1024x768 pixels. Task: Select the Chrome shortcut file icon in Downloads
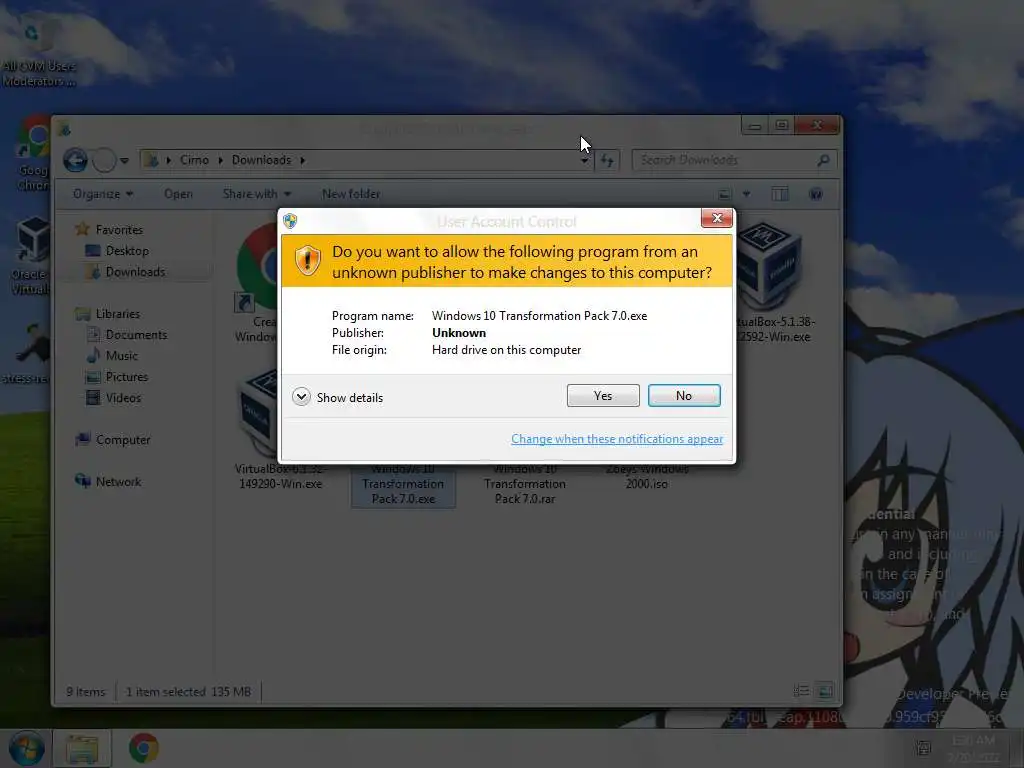click(258, 268)
